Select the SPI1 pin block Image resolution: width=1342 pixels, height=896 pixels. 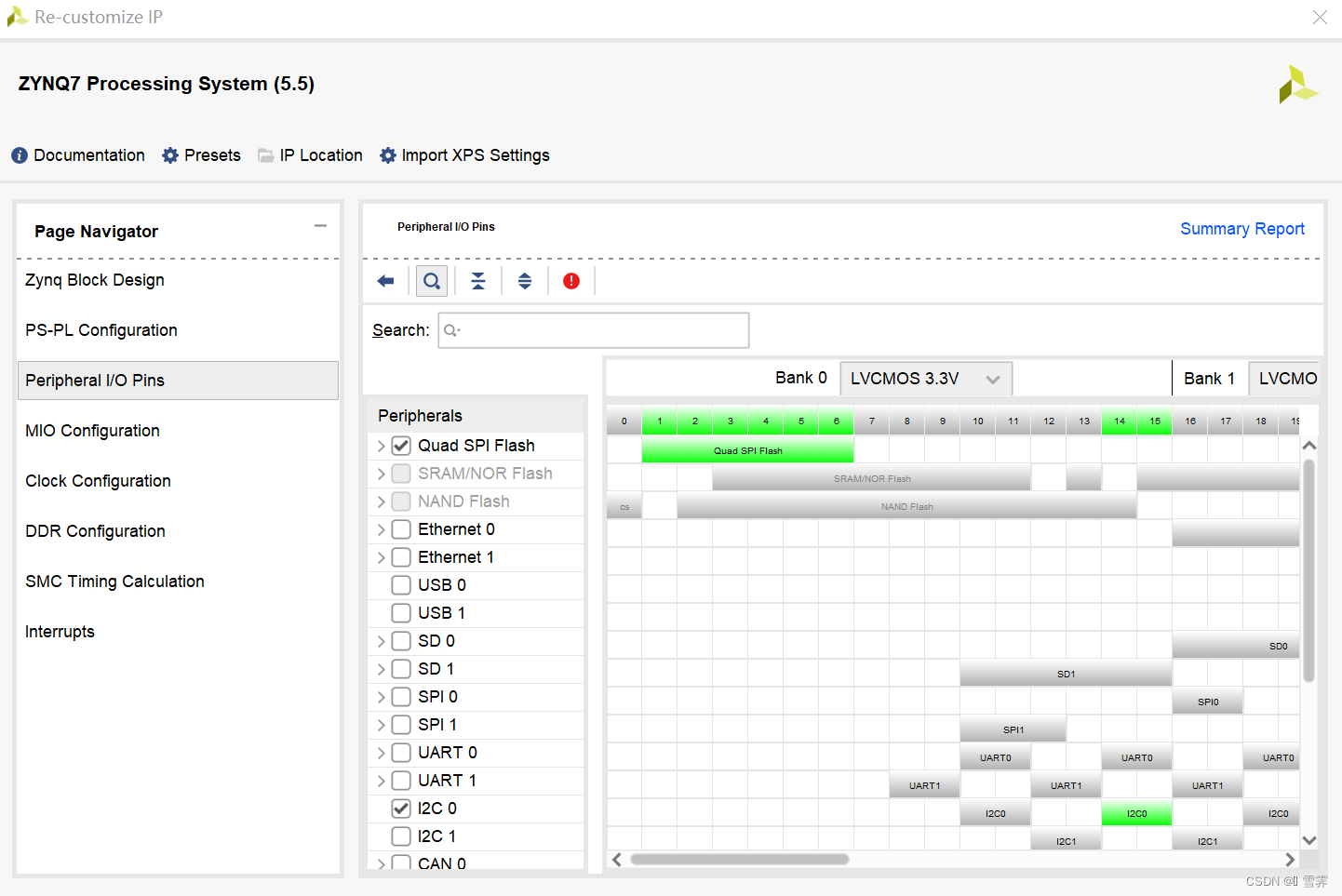click(x=1013, y=729)
